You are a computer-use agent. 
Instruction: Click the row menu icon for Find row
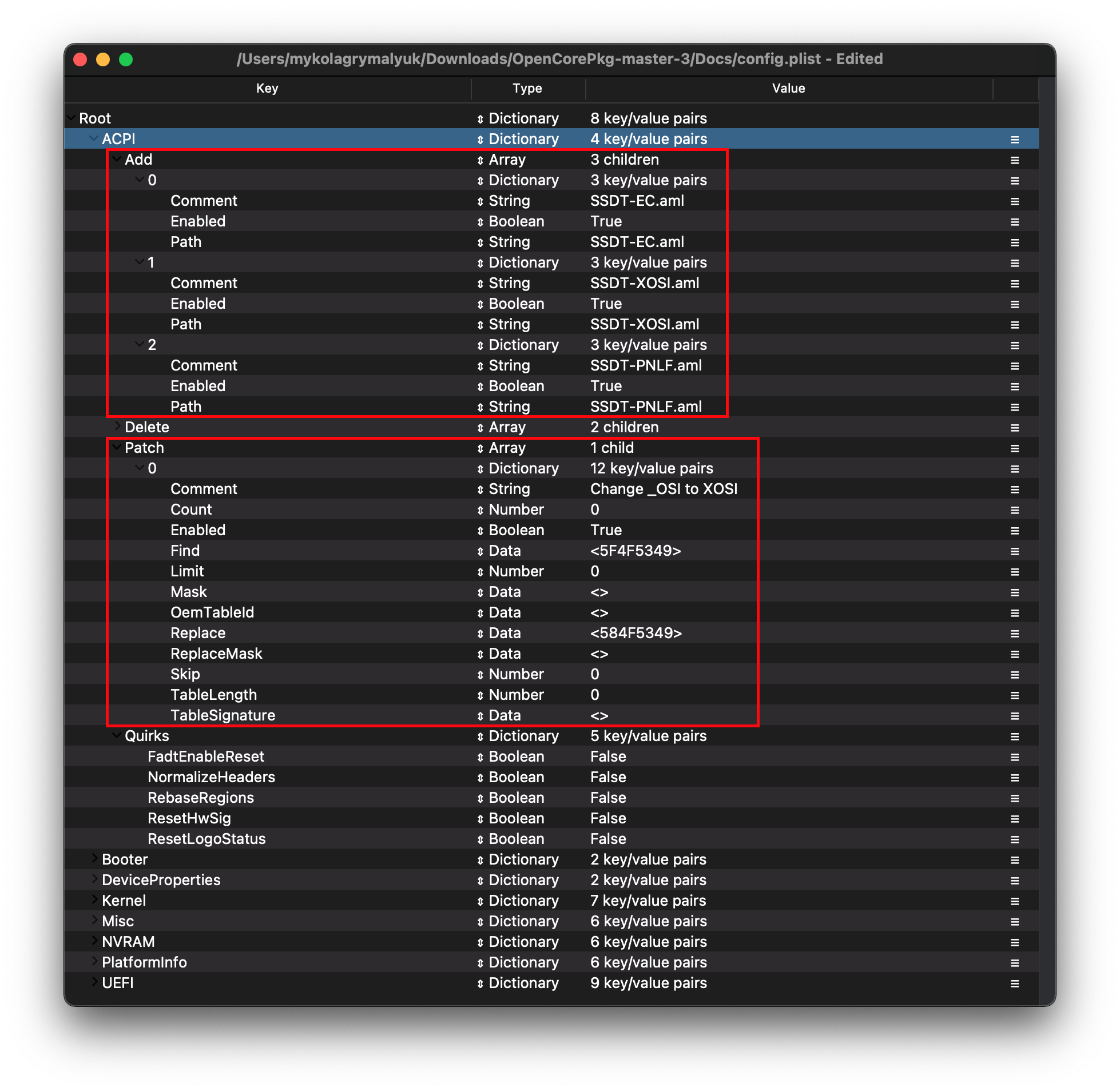click(1014, 551)
